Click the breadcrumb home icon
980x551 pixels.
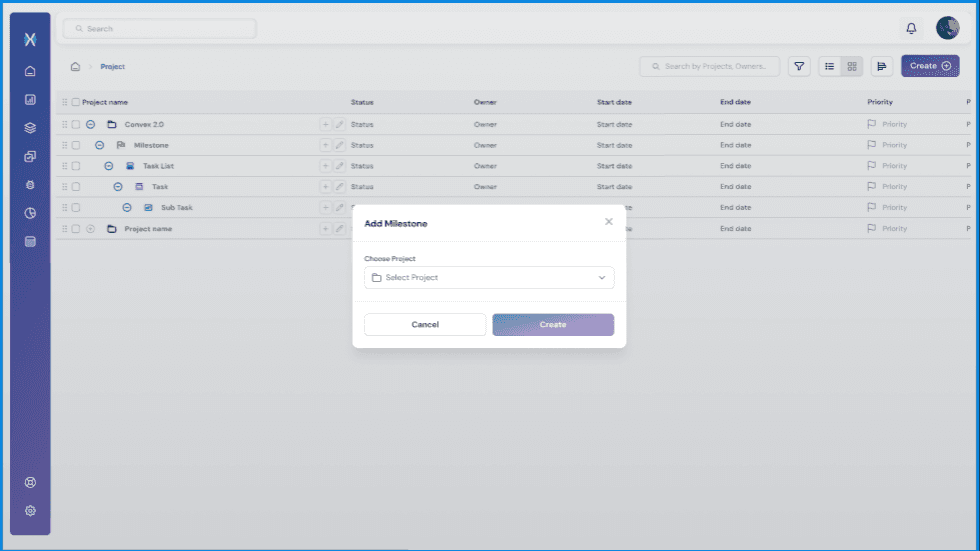pos(75,66)
